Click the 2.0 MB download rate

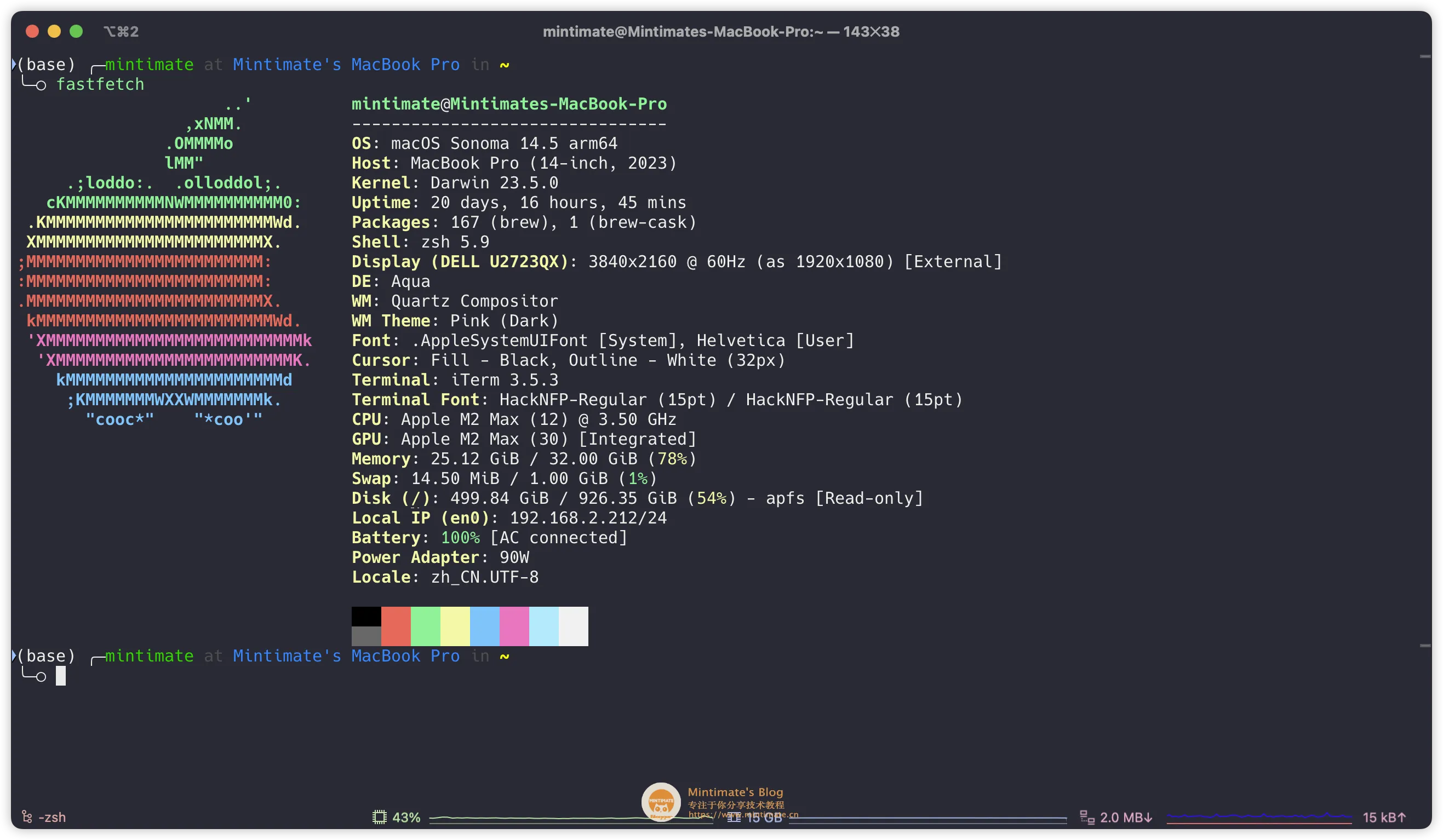click(1126, 817)
